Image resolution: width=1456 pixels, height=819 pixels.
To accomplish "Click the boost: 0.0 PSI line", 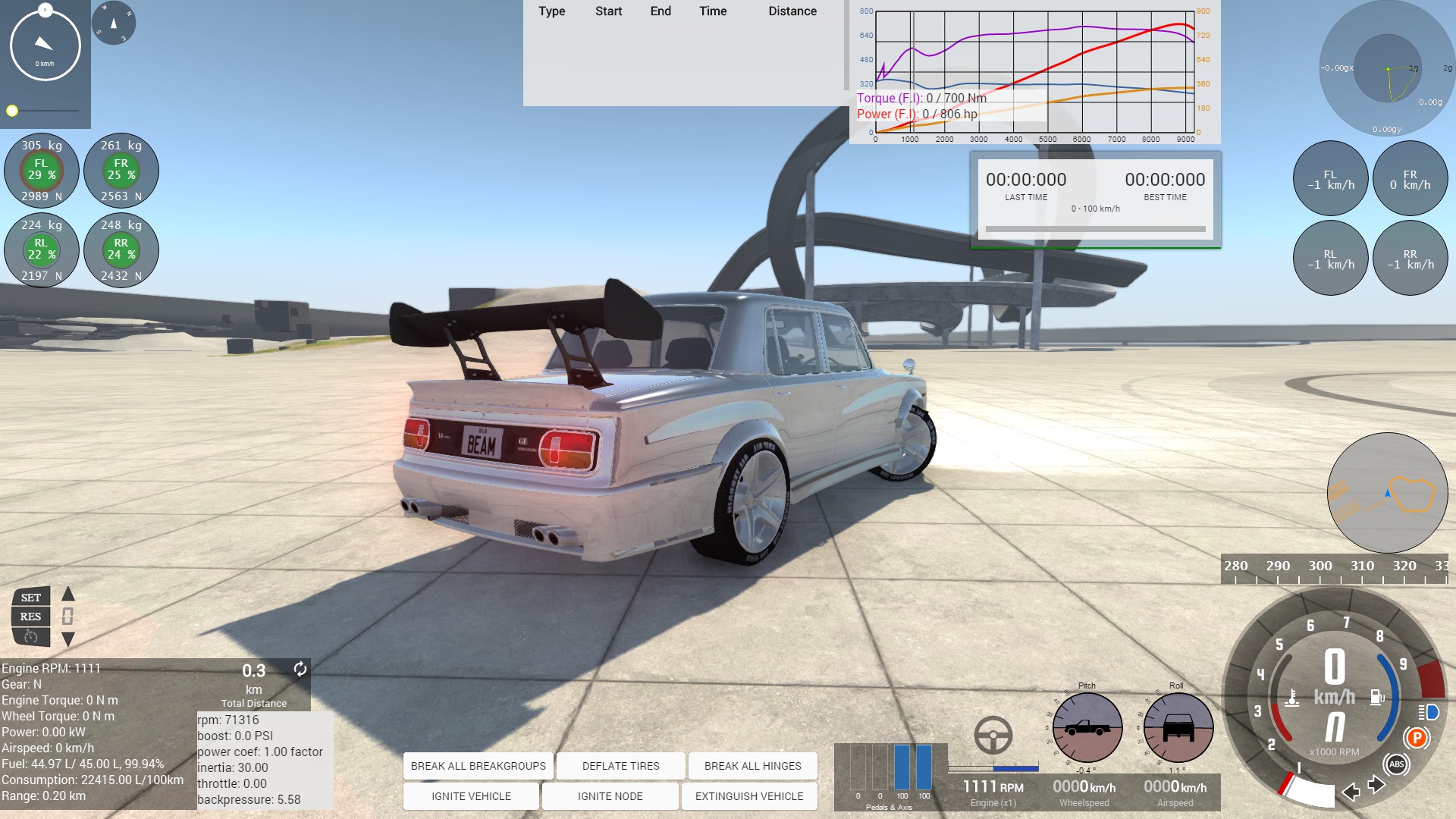I will [235, 736].
